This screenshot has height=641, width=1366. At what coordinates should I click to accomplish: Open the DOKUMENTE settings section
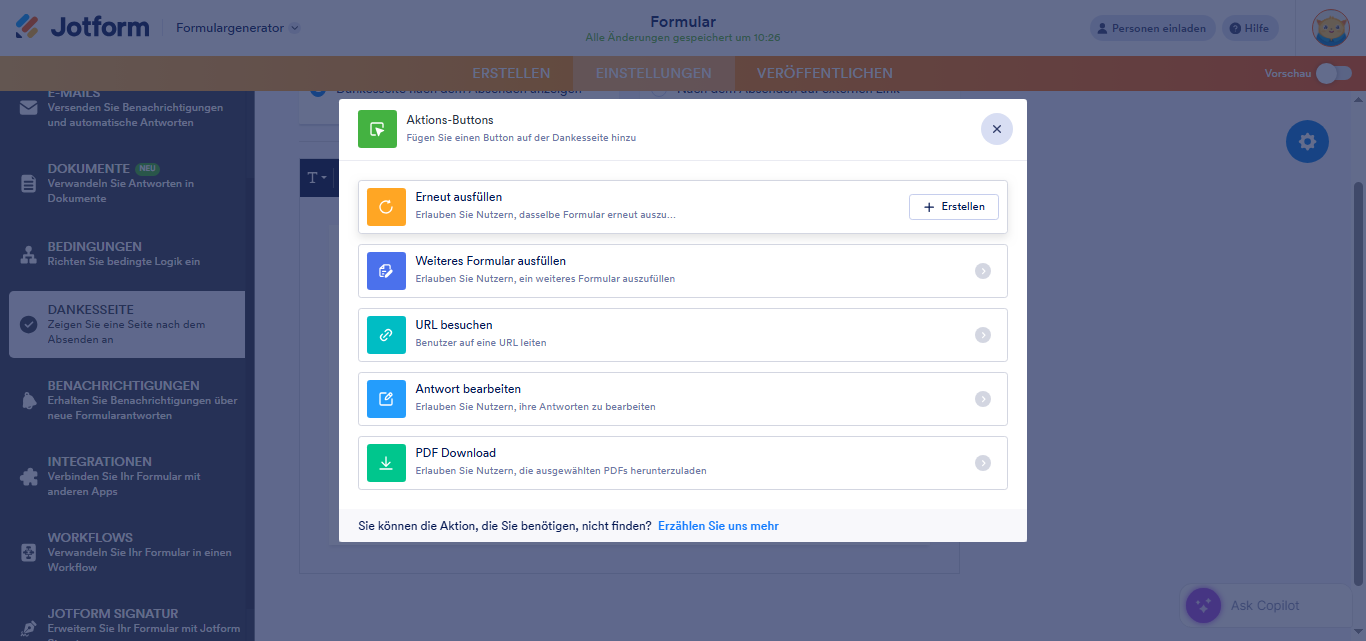pyautogui.click(x=127, y=183)
